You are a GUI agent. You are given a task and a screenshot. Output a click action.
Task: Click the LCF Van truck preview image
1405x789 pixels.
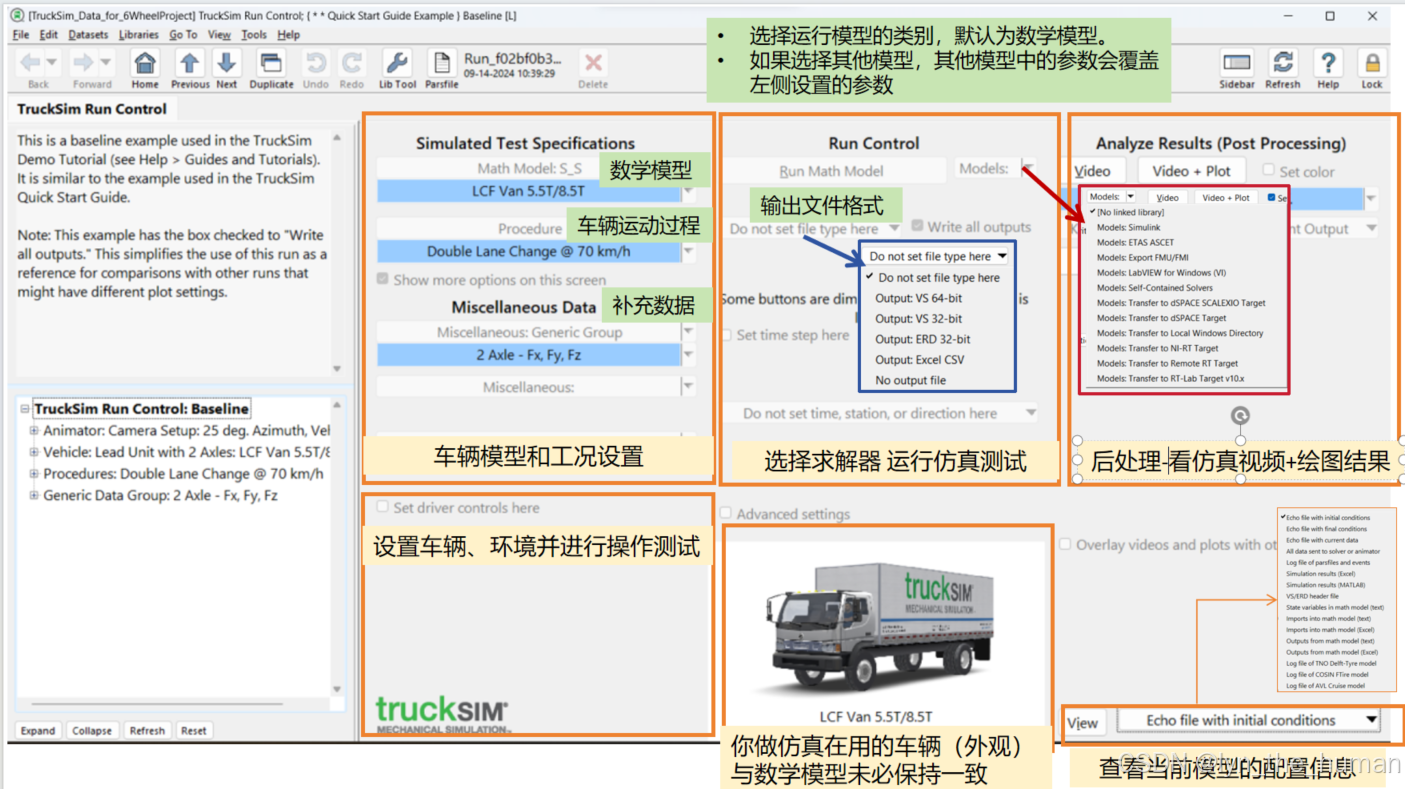click(882, 624)
